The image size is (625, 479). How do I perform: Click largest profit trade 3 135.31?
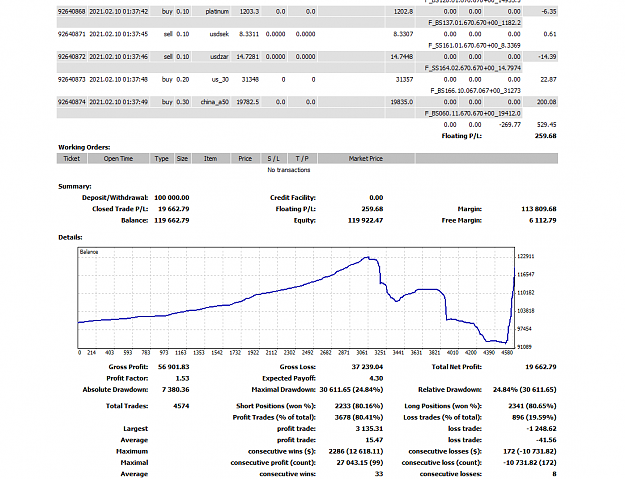click(369, 429)
